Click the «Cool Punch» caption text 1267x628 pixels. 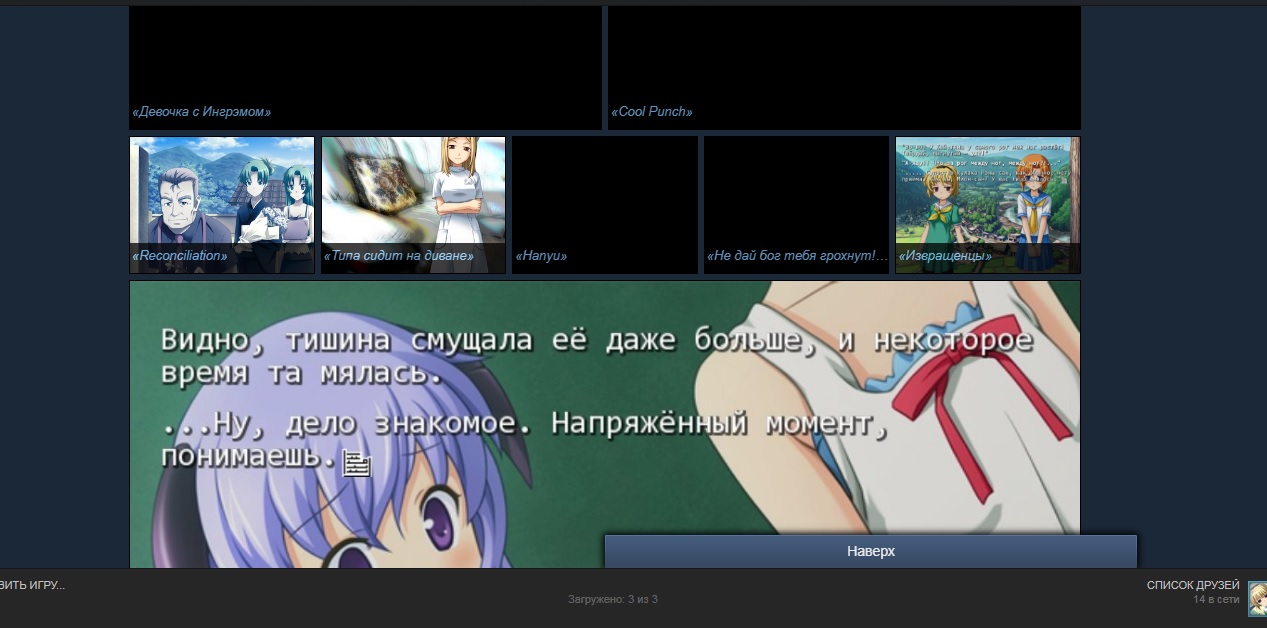(x=652, y=112)
